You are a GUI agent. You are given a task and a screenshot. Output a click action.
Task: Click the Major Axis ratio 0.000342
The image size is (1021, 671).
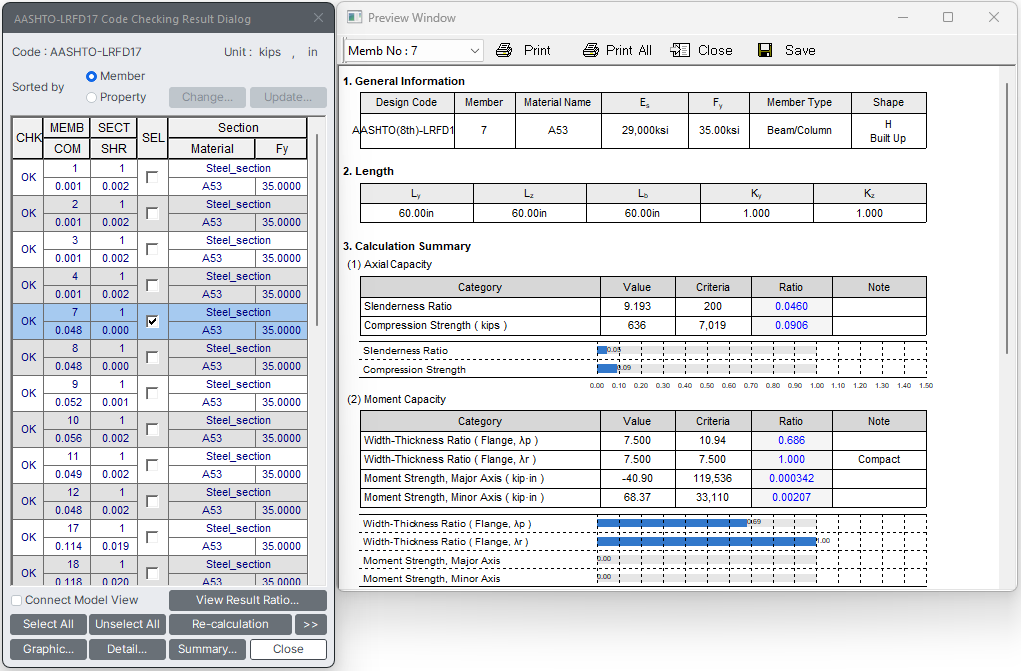tap(791, 478)
